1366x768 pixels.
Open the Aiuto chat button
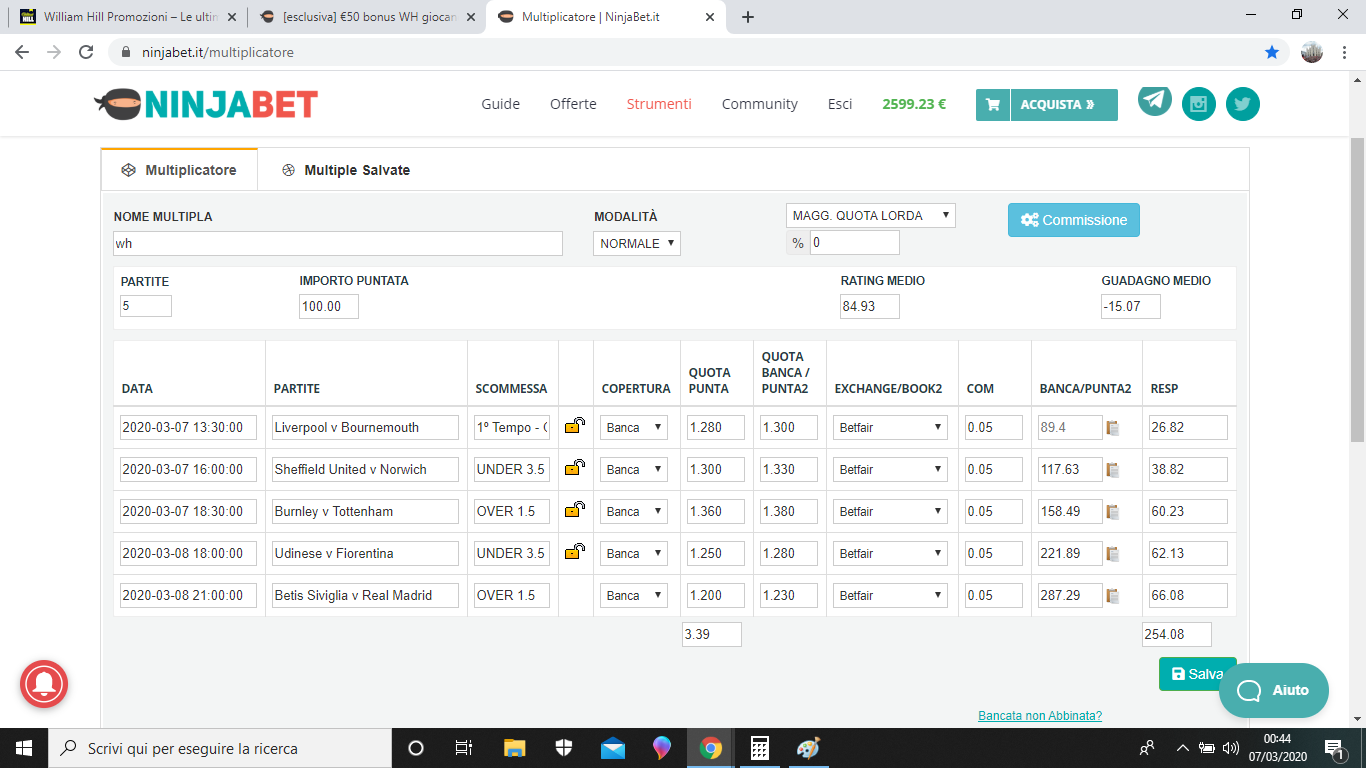[x=1274, y=690]
